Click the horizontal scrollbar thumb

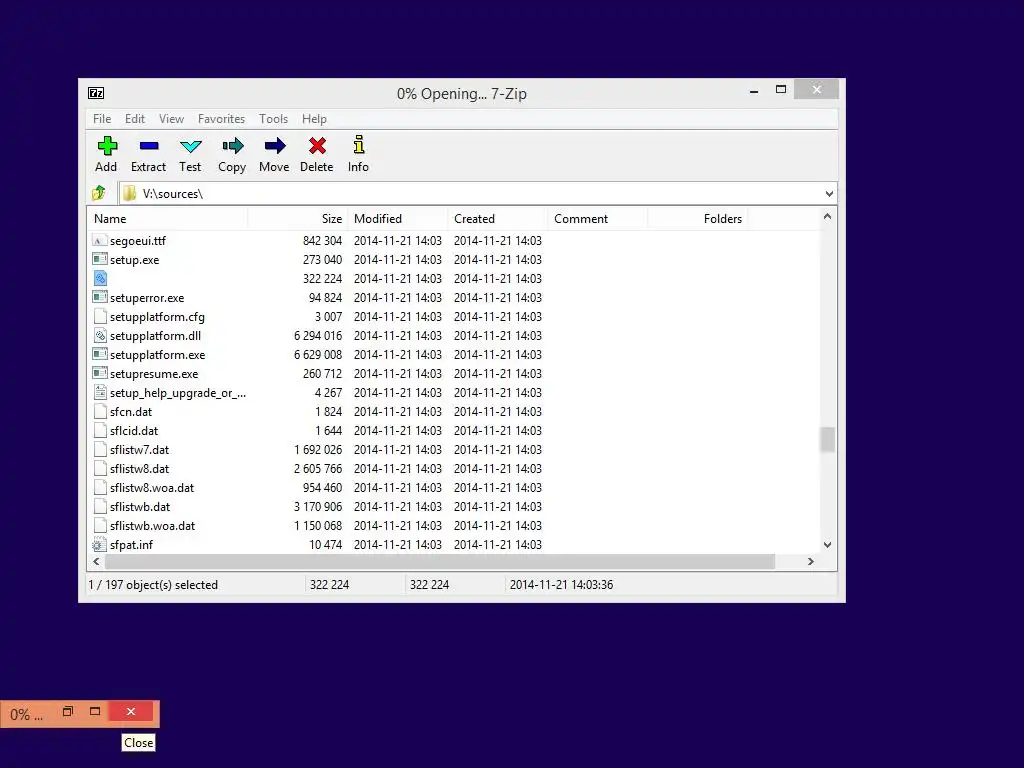[x=440, y=561]
